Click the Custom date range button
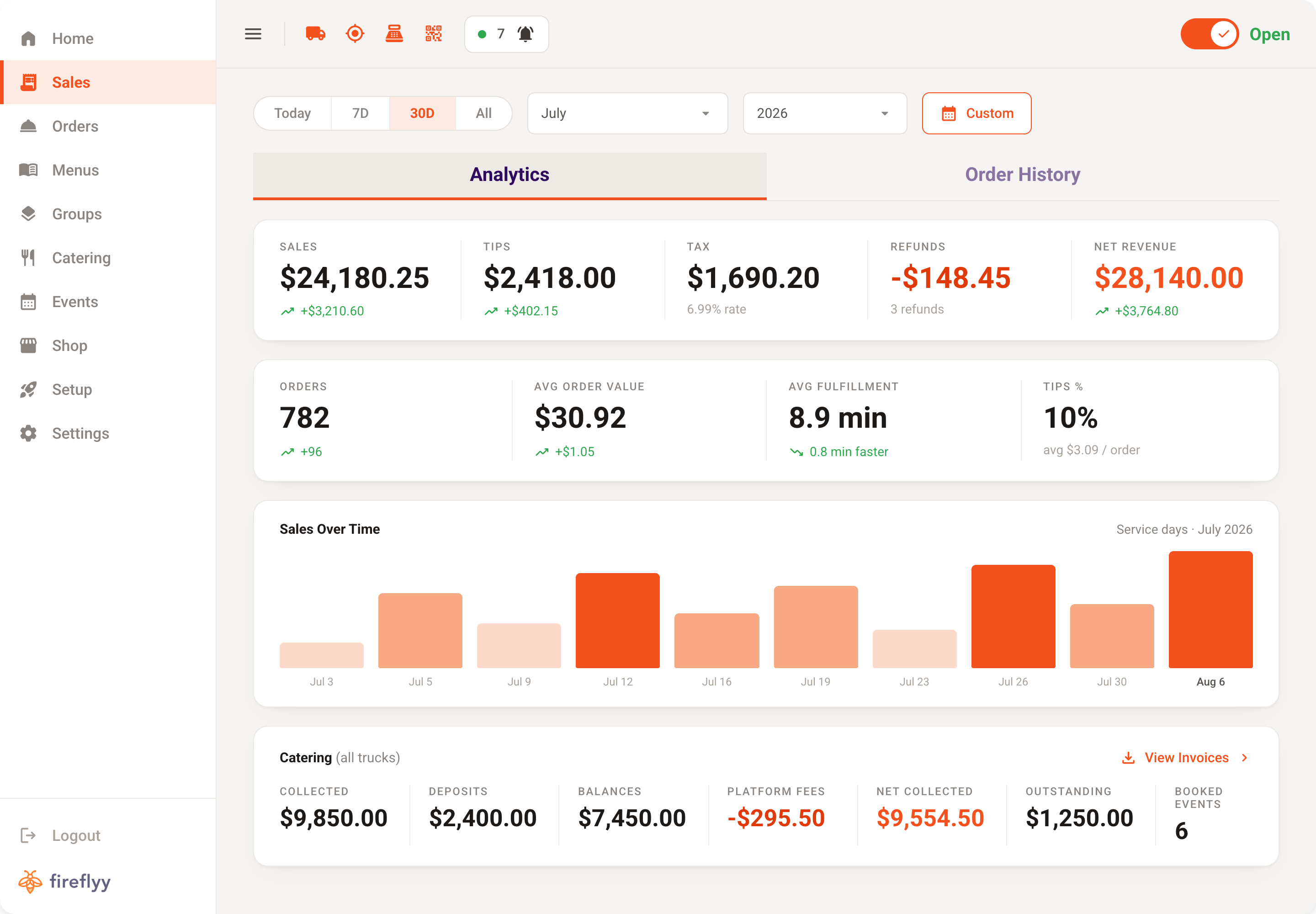 tap(976, 113)
